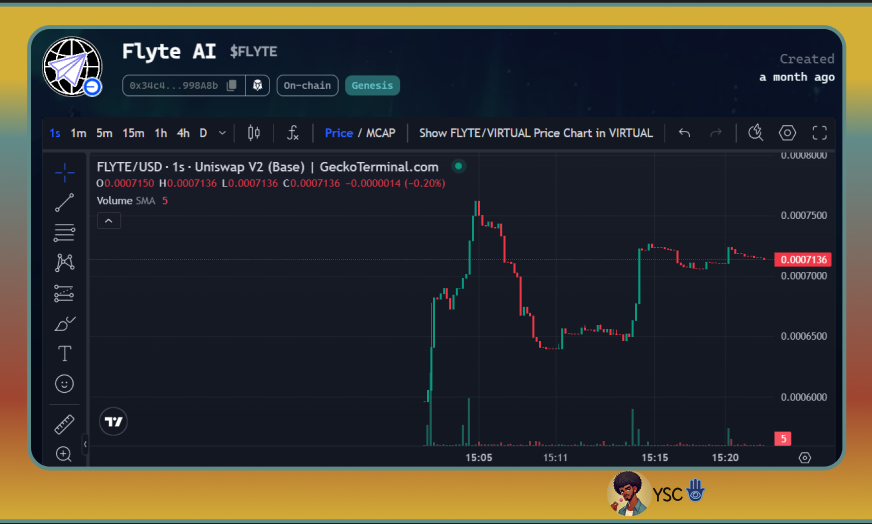Copy the contract address 0x34c4...998A8b
The width and height of the screenshot is (872, 524).
click(232, 85)
